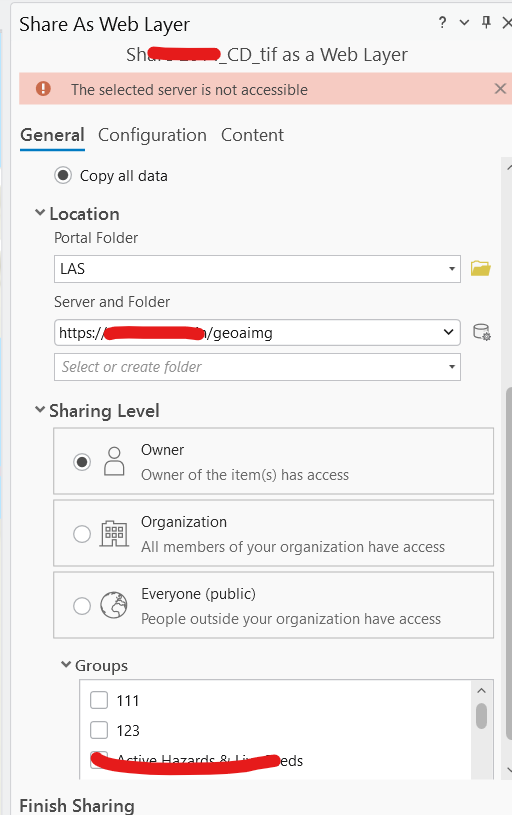Switch to the Configuration tab
The image size is (512, 815).
[x=152, y=135]
